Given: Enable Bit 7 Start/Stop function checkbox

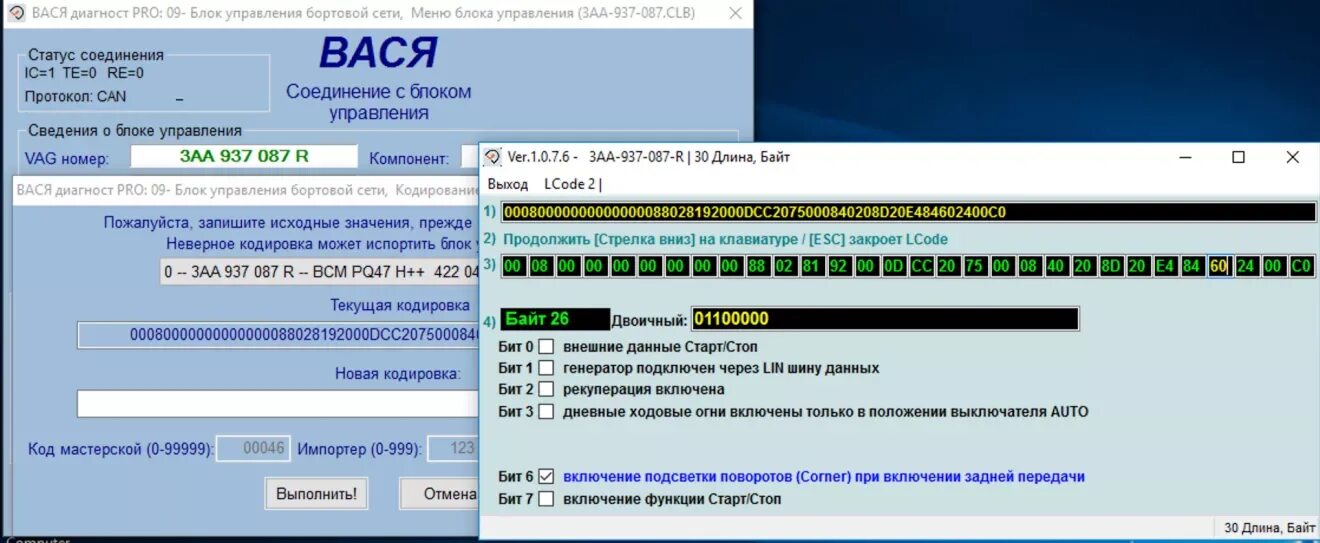Looking at the screenshot, I should [x=546, y=499].
